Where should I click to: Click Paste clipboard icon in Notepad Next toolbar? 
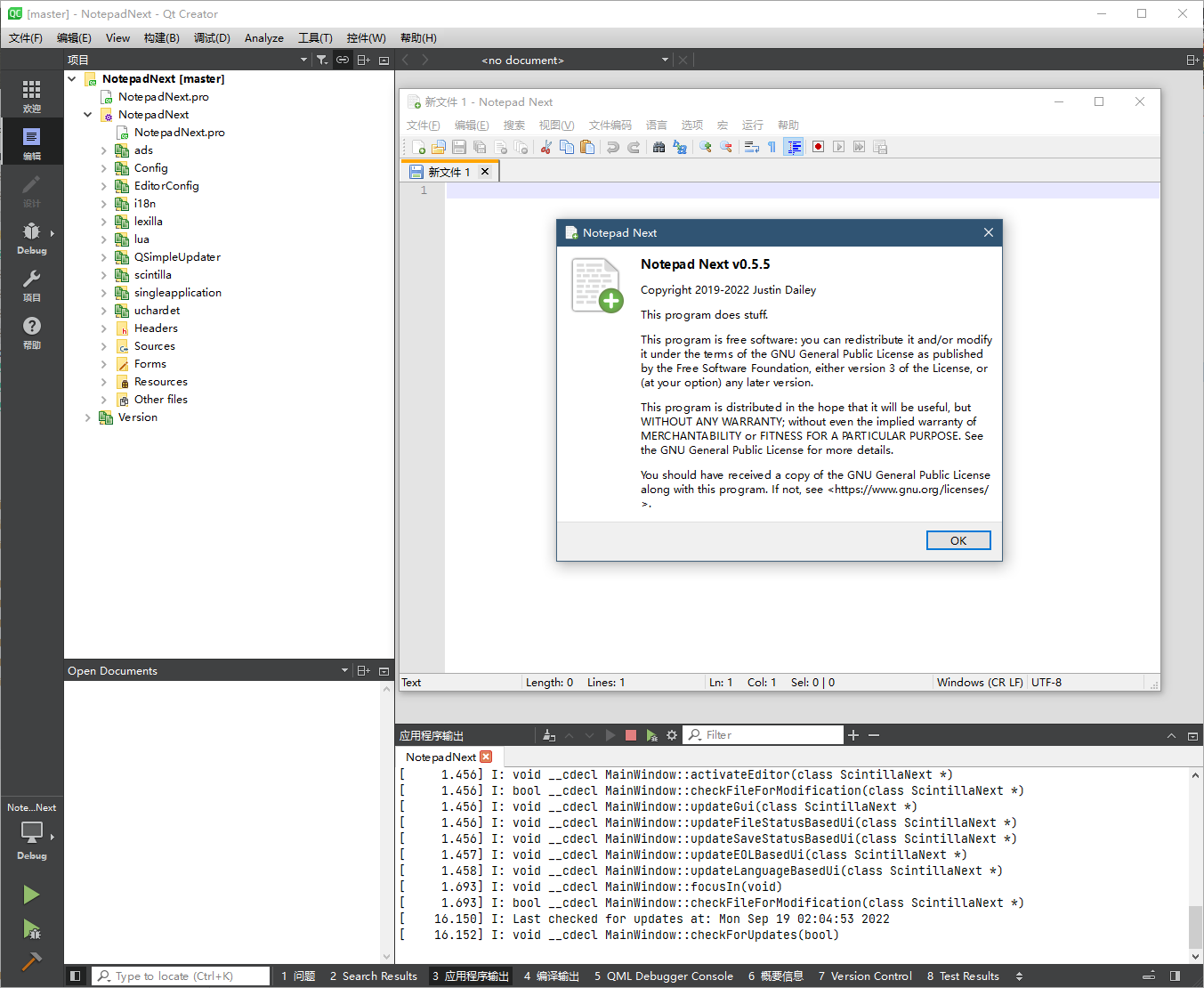tap(587, 147)
